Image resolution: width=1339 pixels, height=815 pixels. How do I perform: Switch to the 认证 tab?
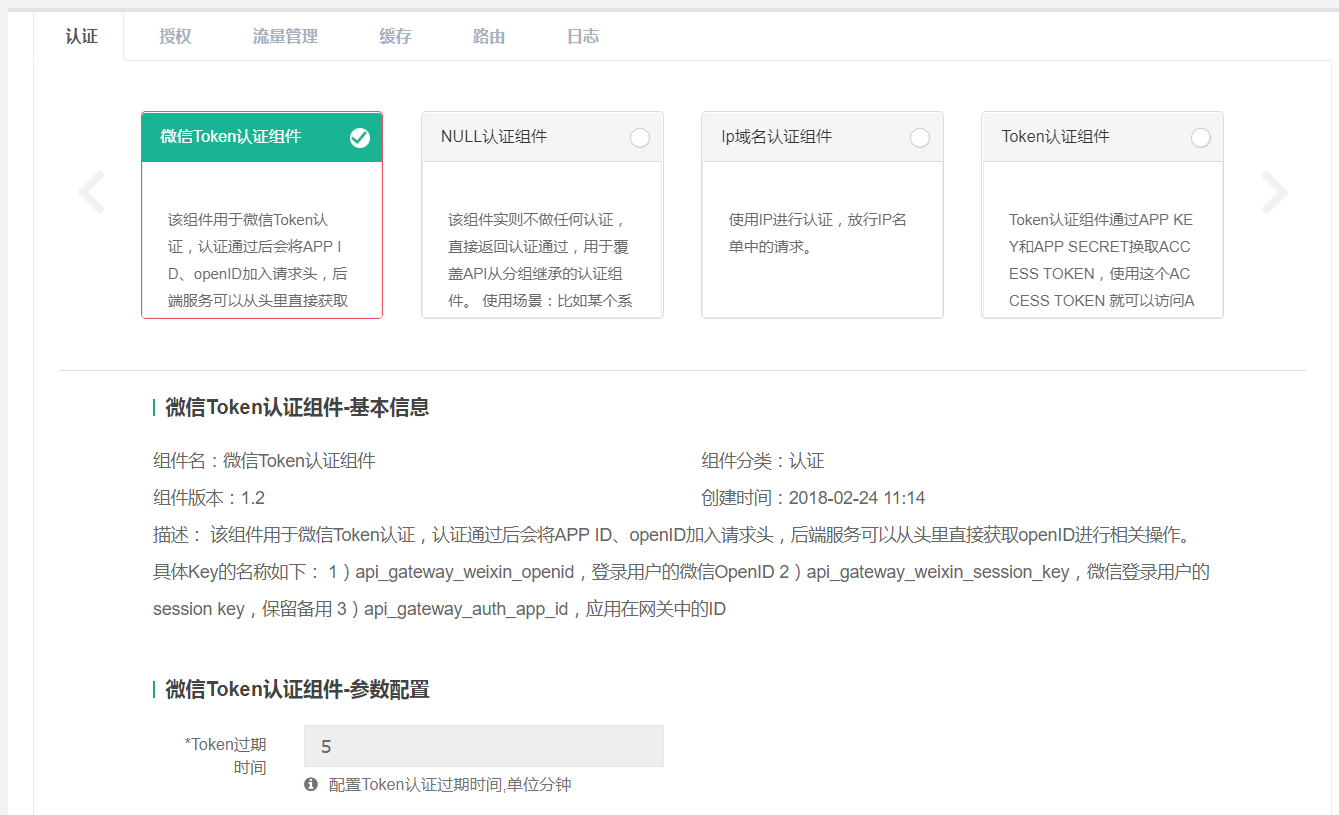[81, 37]
